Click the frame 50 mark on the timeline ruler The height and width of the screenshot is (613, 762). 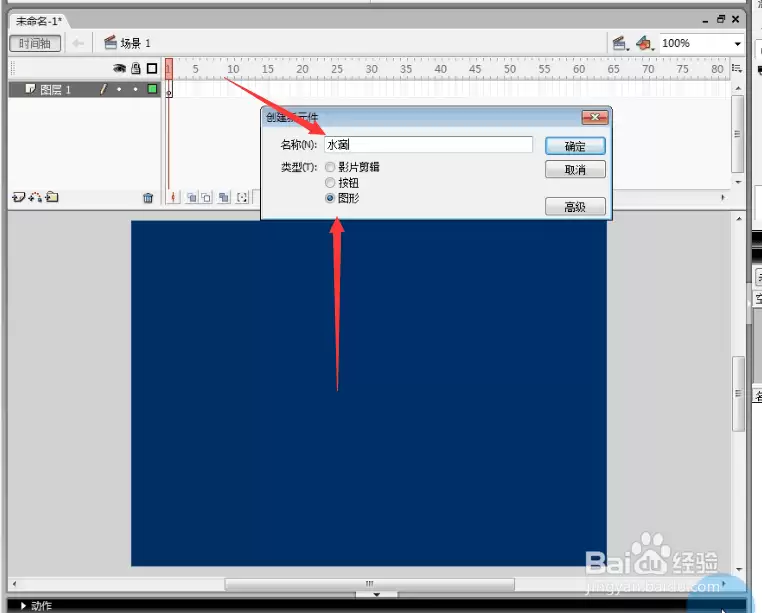pos(510,69)
